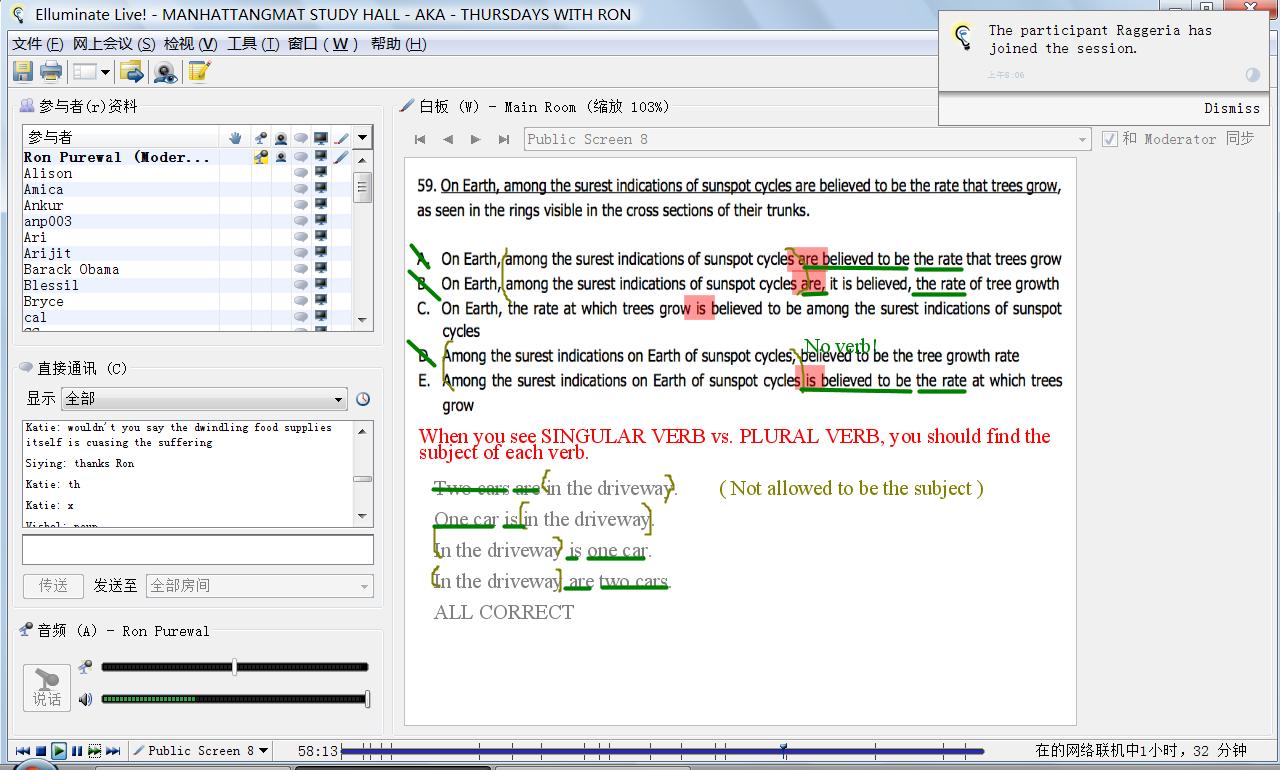Open the 窗口 (W) menu
Screen dimensions: 1280x770
(x=324, y=44)
